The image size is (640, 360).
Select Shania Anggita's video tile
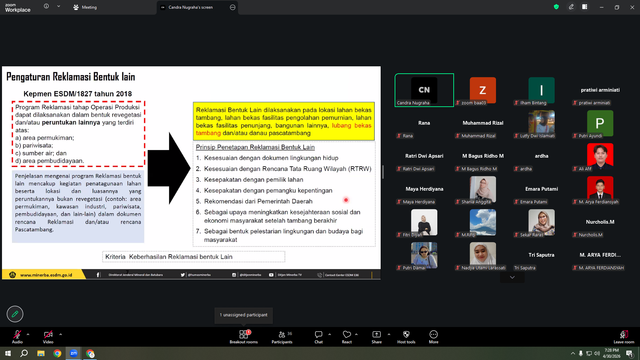tap(483, 189)
